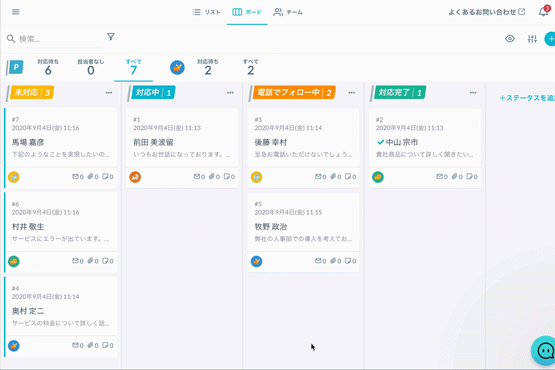555x370 pixels.
Task: Filter user's 対応待ち count 2
Action: tap(208, 67)
